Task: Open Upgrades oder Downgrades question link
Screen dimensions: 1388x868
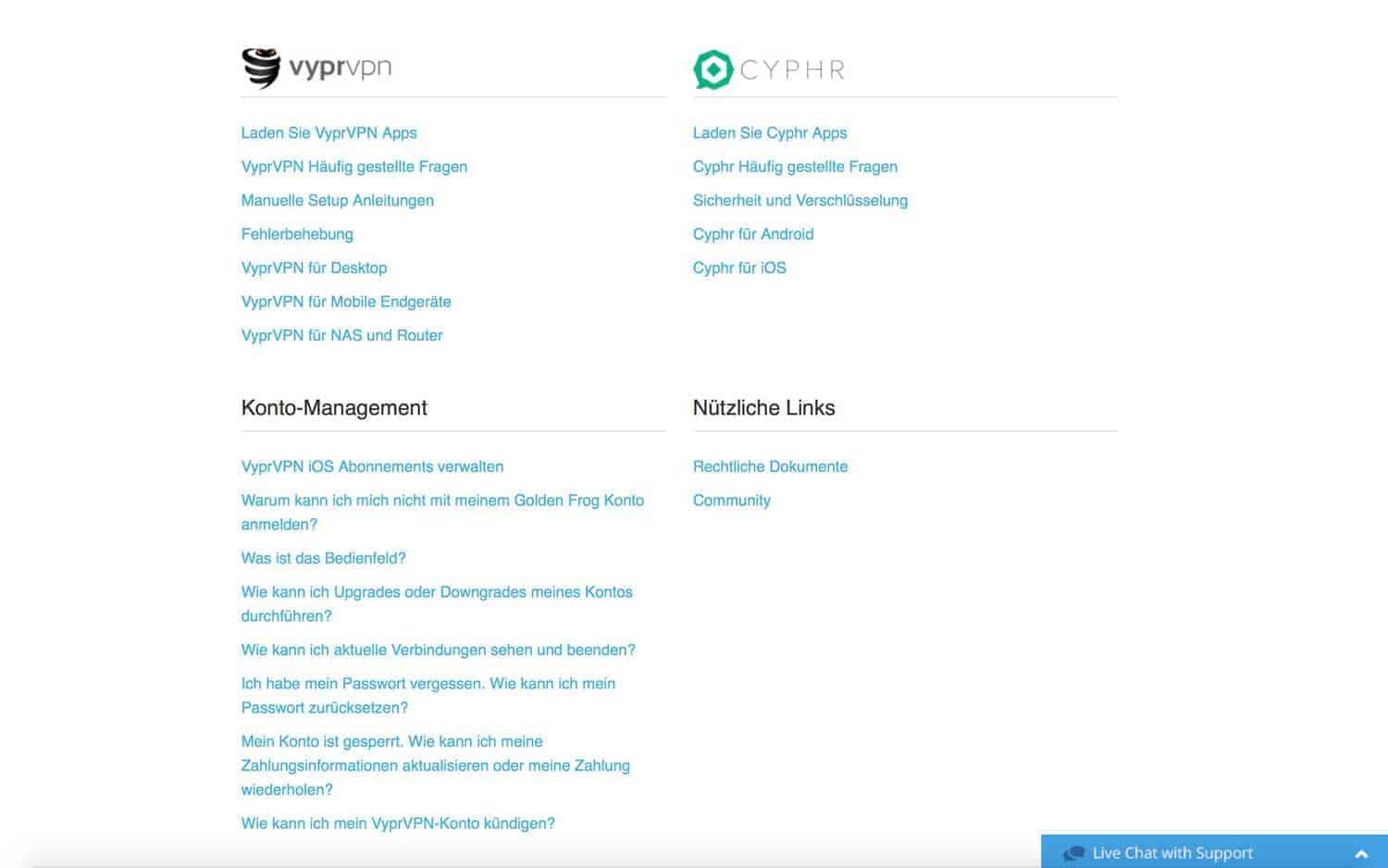Action: point(437,603)
